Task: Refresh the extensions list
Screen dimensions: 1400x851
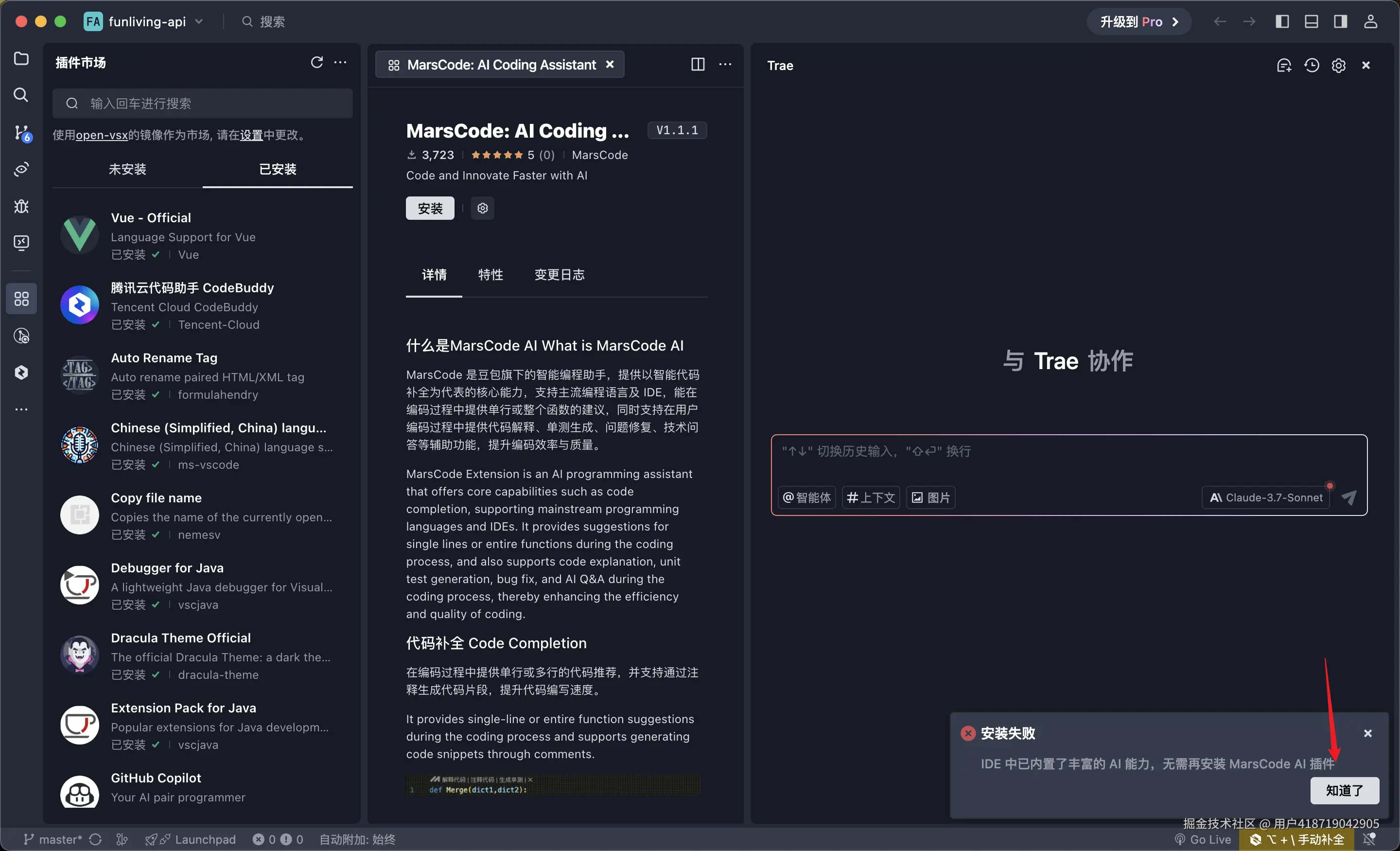Action: click(317, 62)
